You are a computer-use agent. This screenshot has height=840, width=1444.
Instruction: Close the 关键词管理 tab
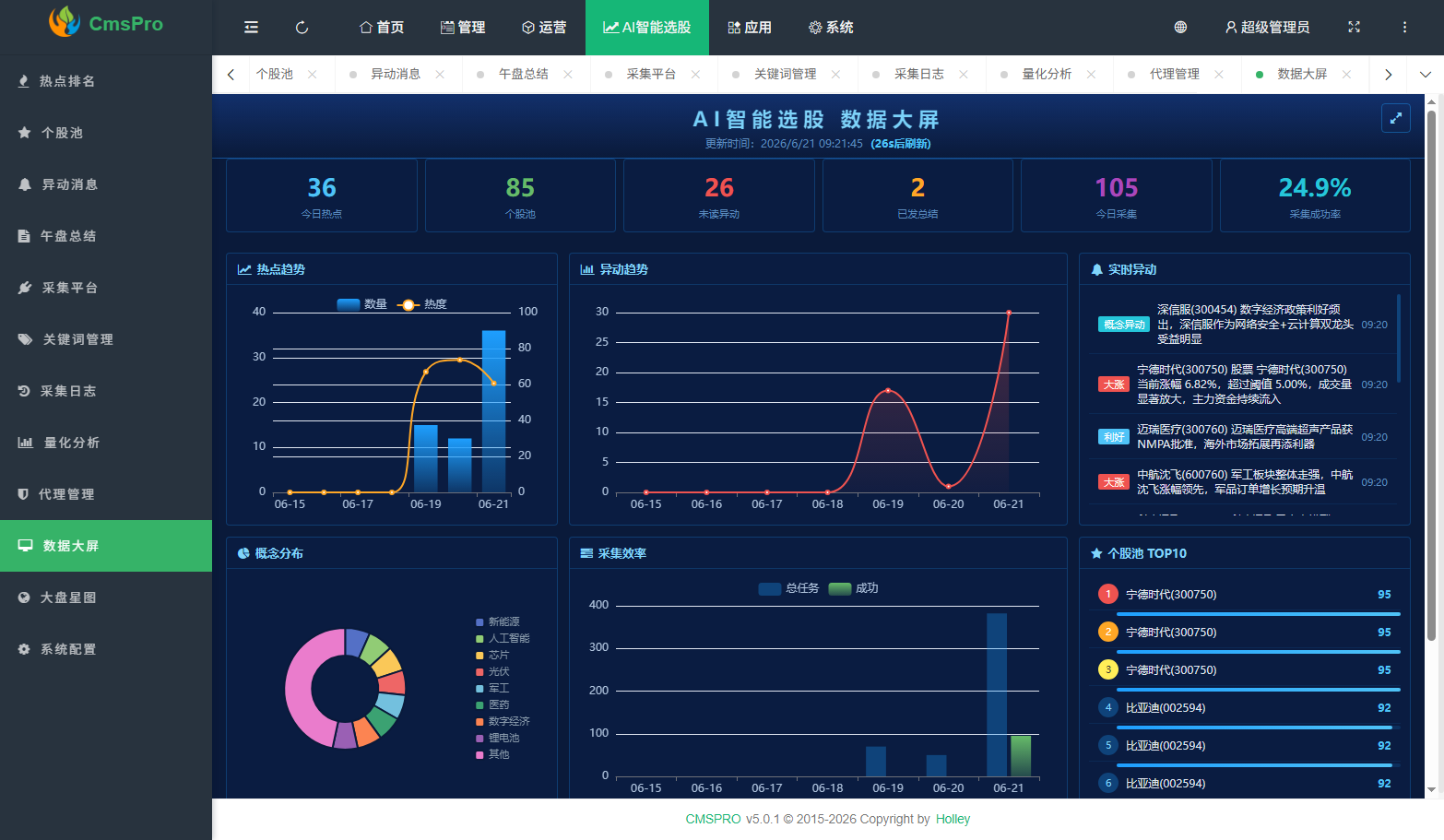[835, 75]
